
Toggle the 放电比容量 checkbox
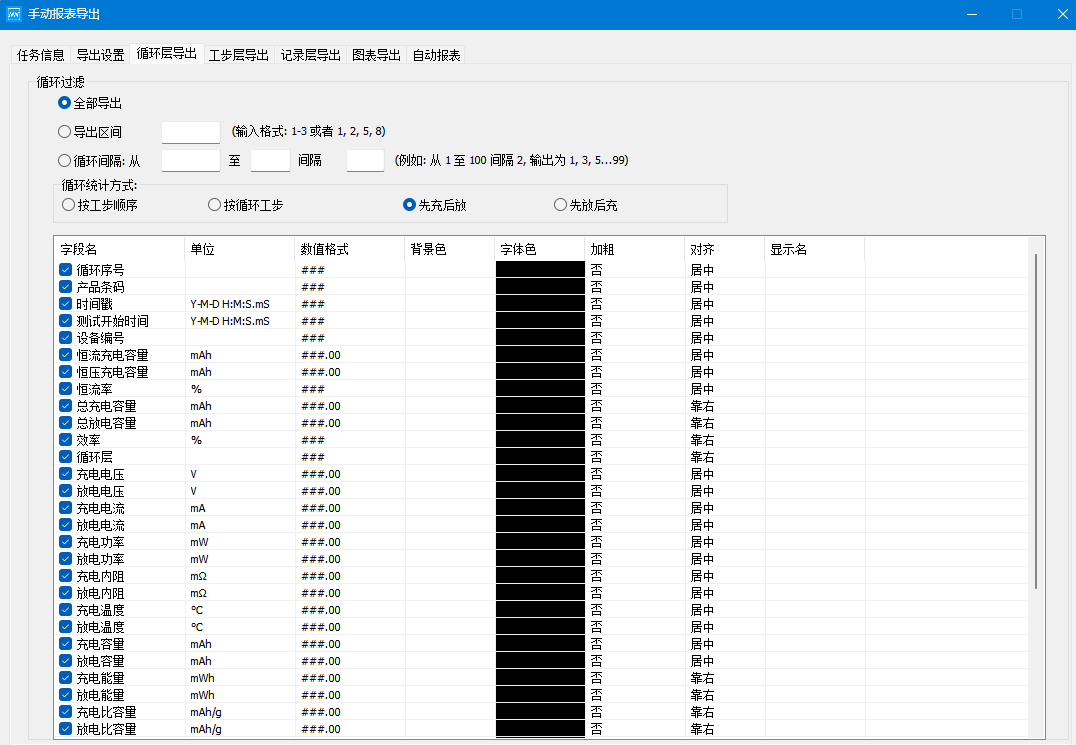(66, 729)
